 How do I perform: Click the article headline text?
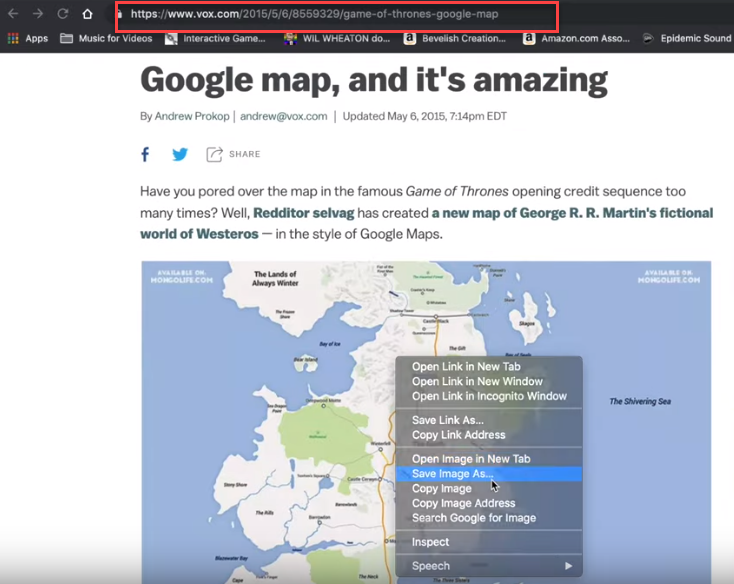[x=374, y=80]
